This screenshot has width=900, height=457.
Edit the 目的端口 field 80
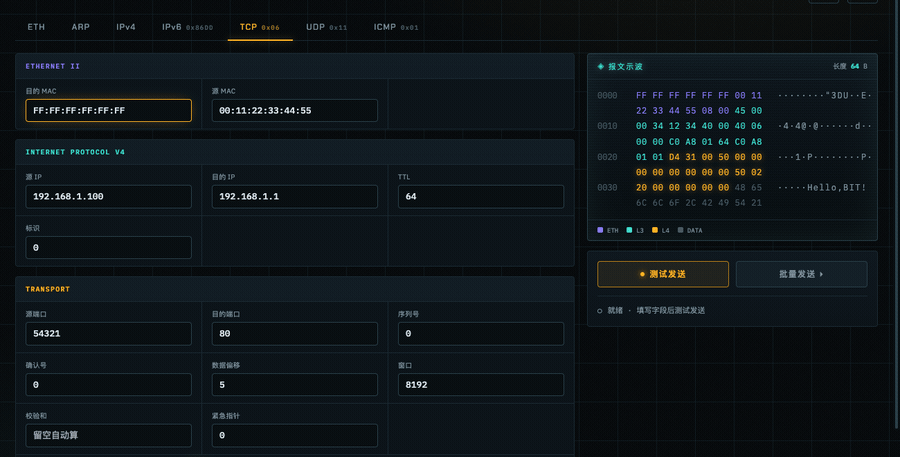point(294,334)
